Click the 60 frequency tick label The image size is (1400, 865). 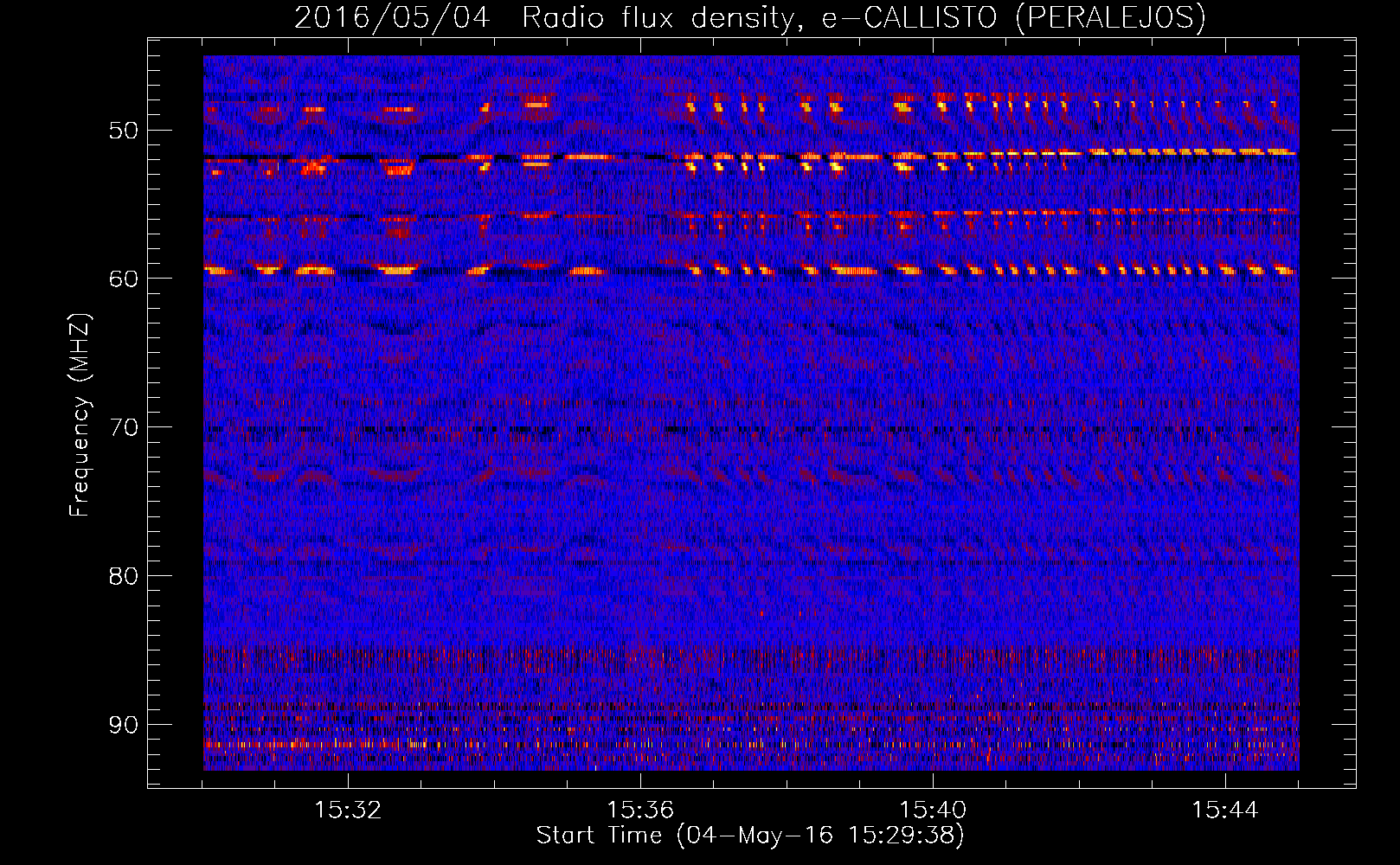pos(124,279)
